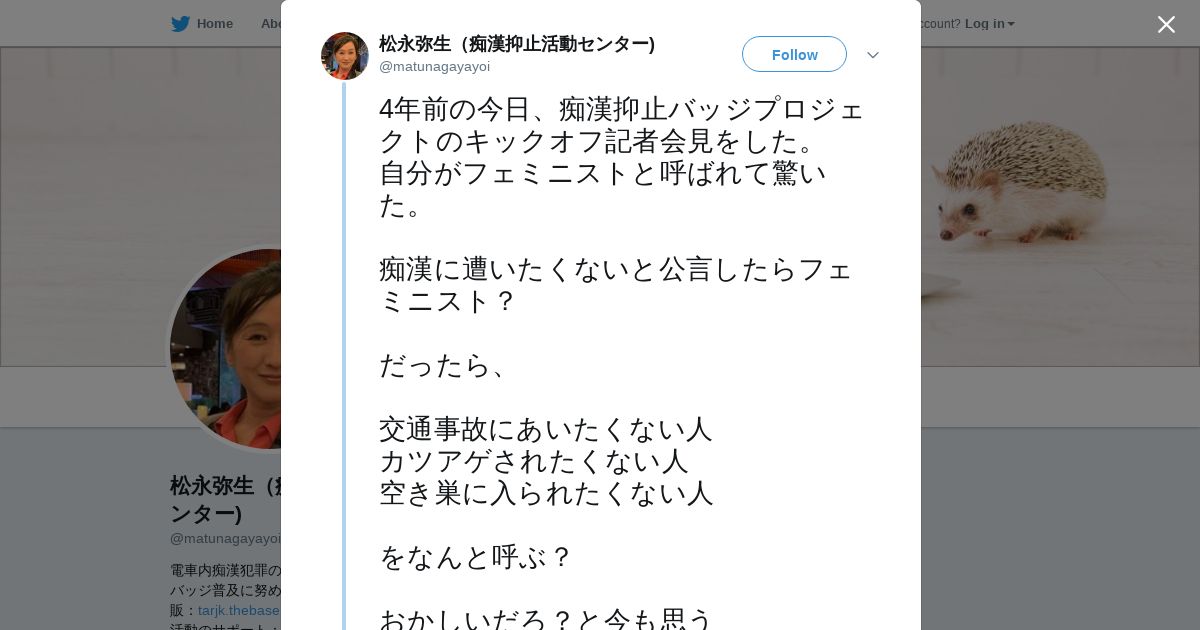Screen dimensions: 1200x630
Task: Open the author's avatar in tweet header
Action: click(345, 56)
